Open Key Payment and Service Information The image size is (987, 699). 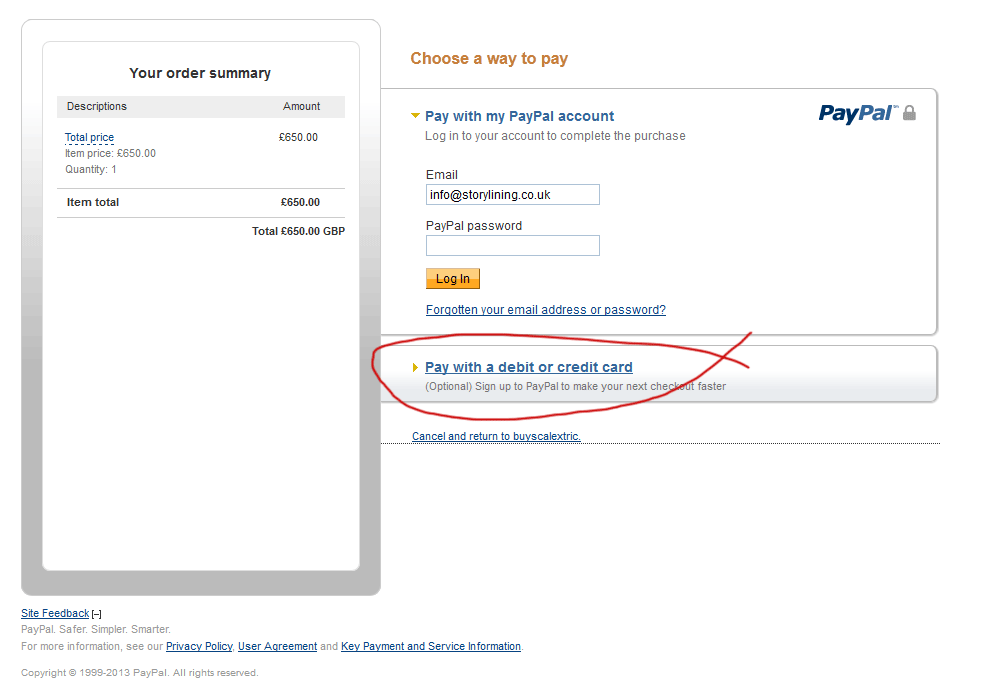tap(431, 647)
